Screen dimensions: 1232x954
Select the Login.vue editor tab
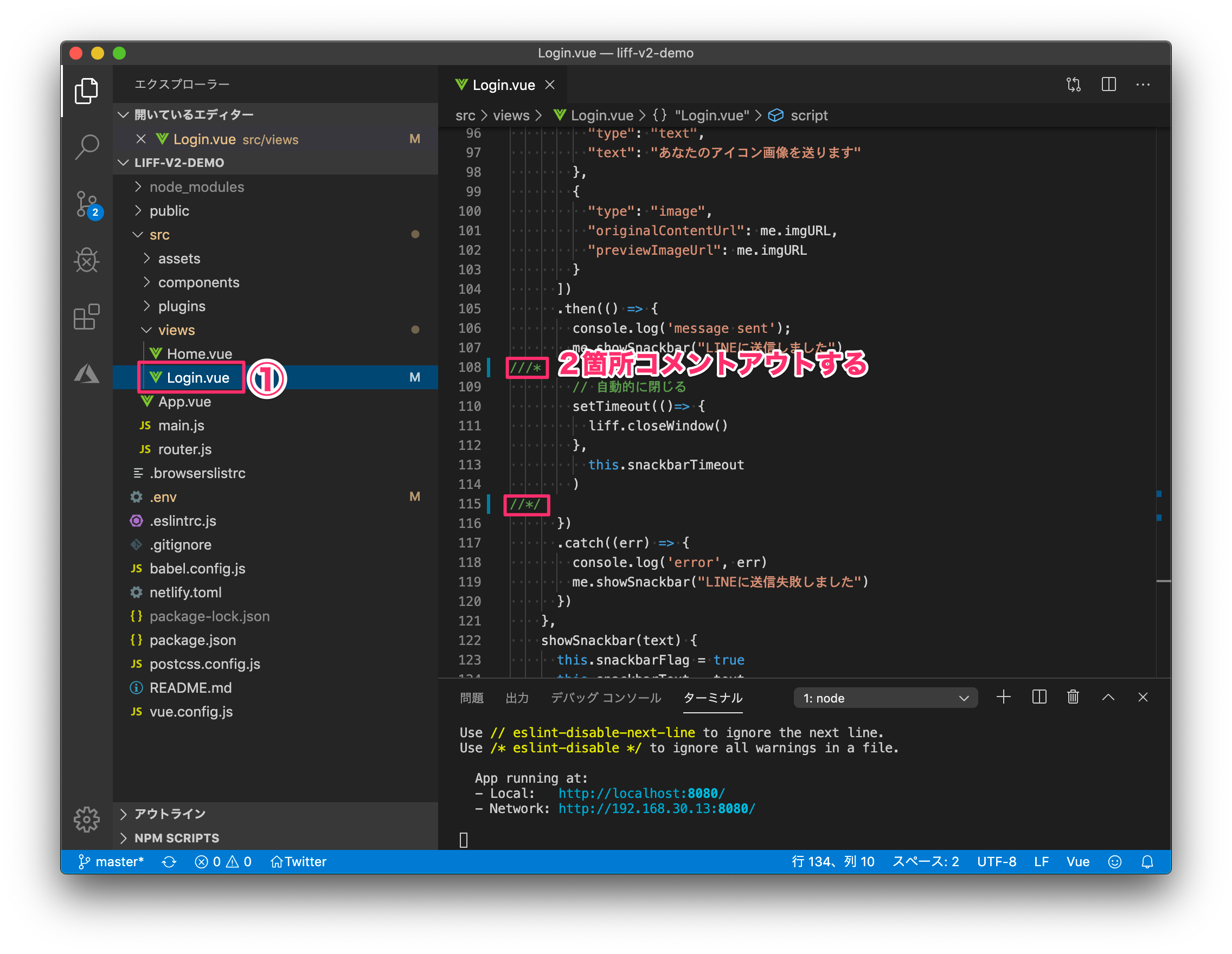tap(503, 85)
